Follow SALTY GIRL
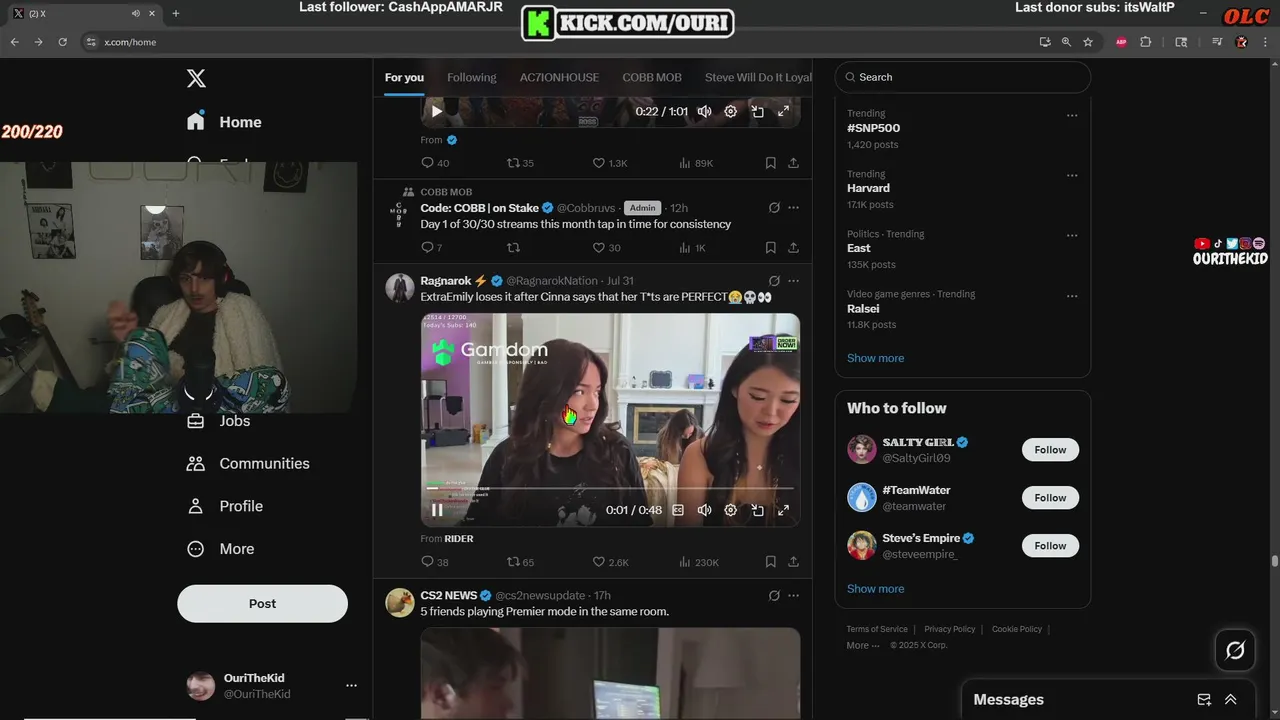Viewport: 1280px width, 720px height. tap(1050, 450)
